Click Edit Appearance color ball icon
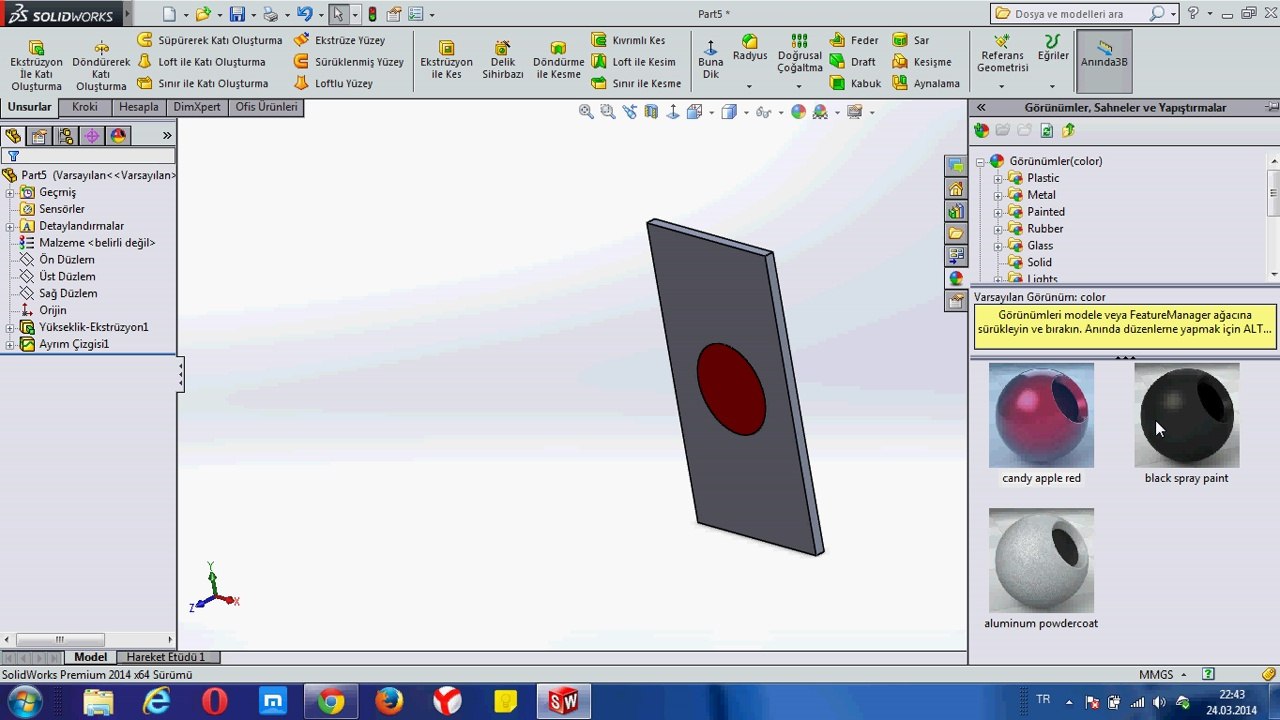Image resolution: width=1280 pixels, height=720 pixels. (798, 112)
